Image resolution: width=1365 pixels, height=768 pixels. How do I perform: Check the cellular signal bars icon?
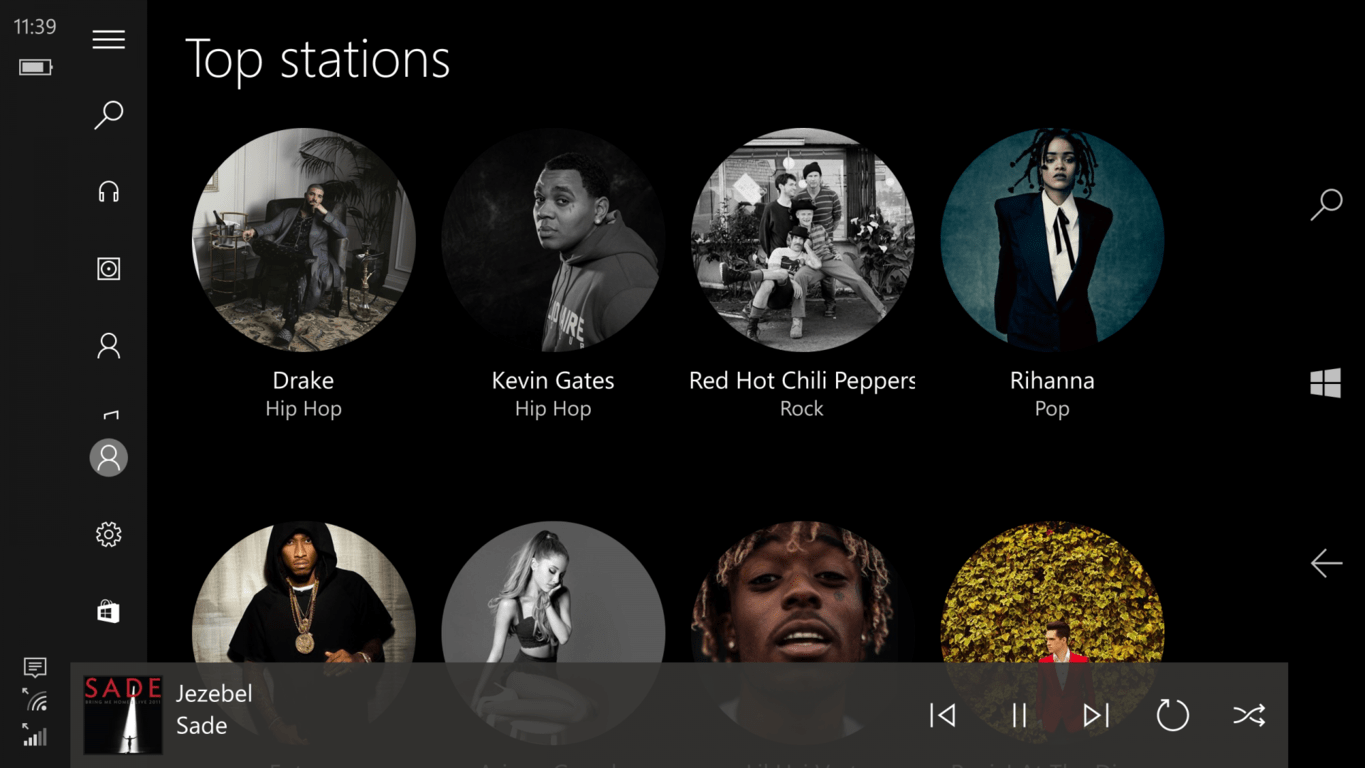[x=35, y=738]
